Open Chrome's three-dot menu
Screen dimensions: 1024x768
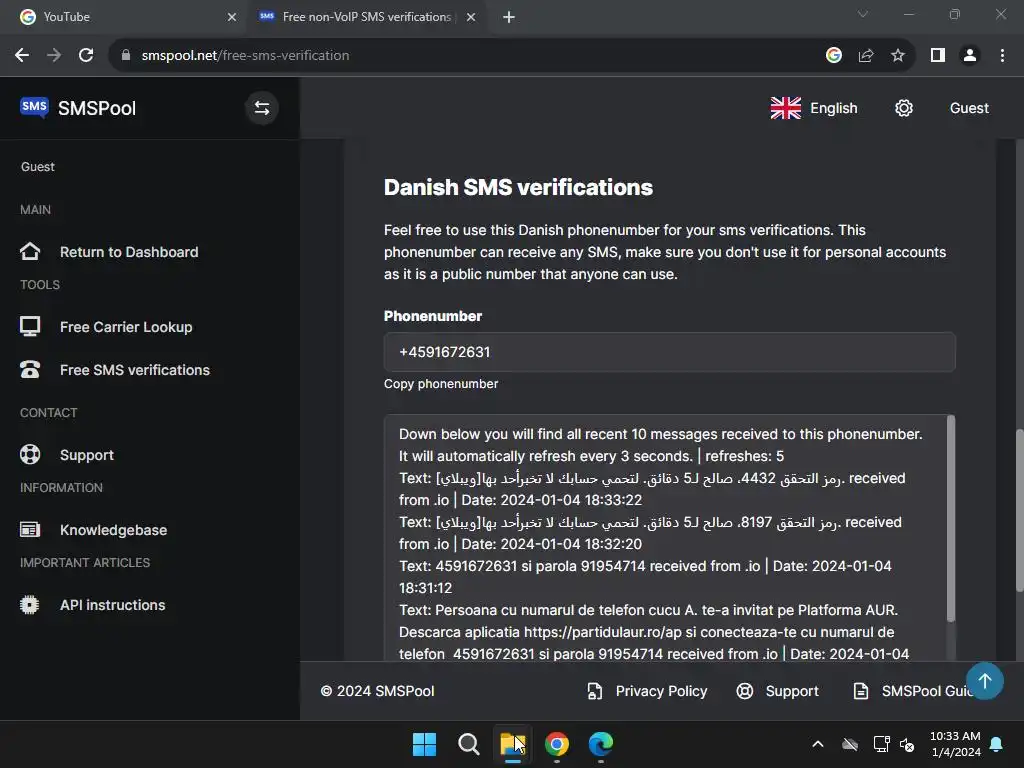[1002, 56]
